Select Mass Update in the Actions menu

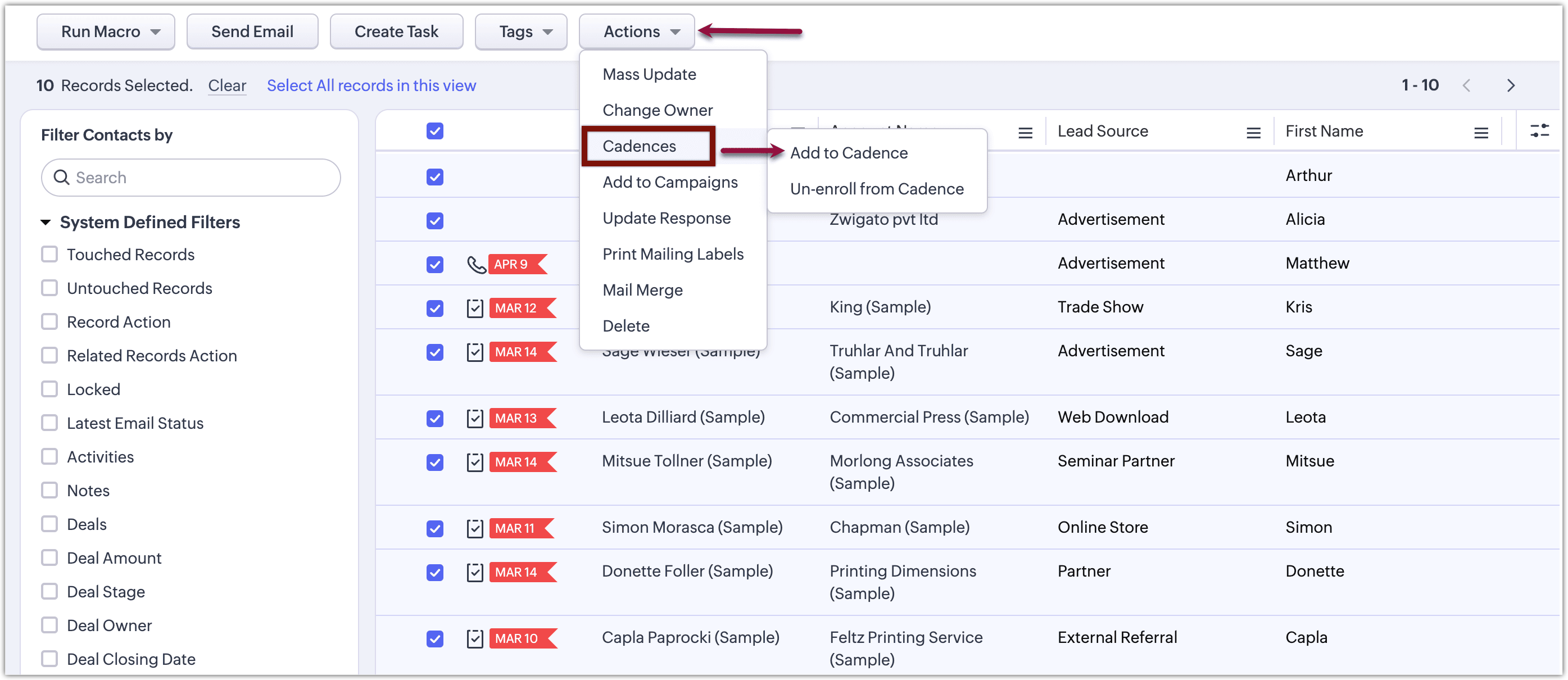point(649,74)
